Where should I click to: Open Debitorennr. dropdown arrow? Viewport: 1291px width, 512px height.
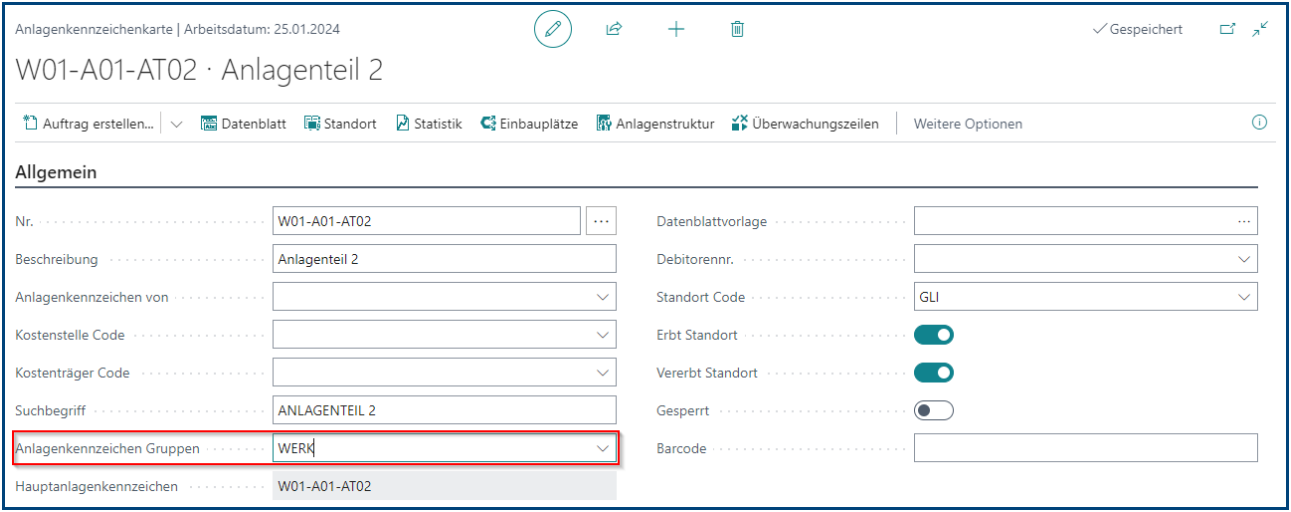[x=1244, y=259]
